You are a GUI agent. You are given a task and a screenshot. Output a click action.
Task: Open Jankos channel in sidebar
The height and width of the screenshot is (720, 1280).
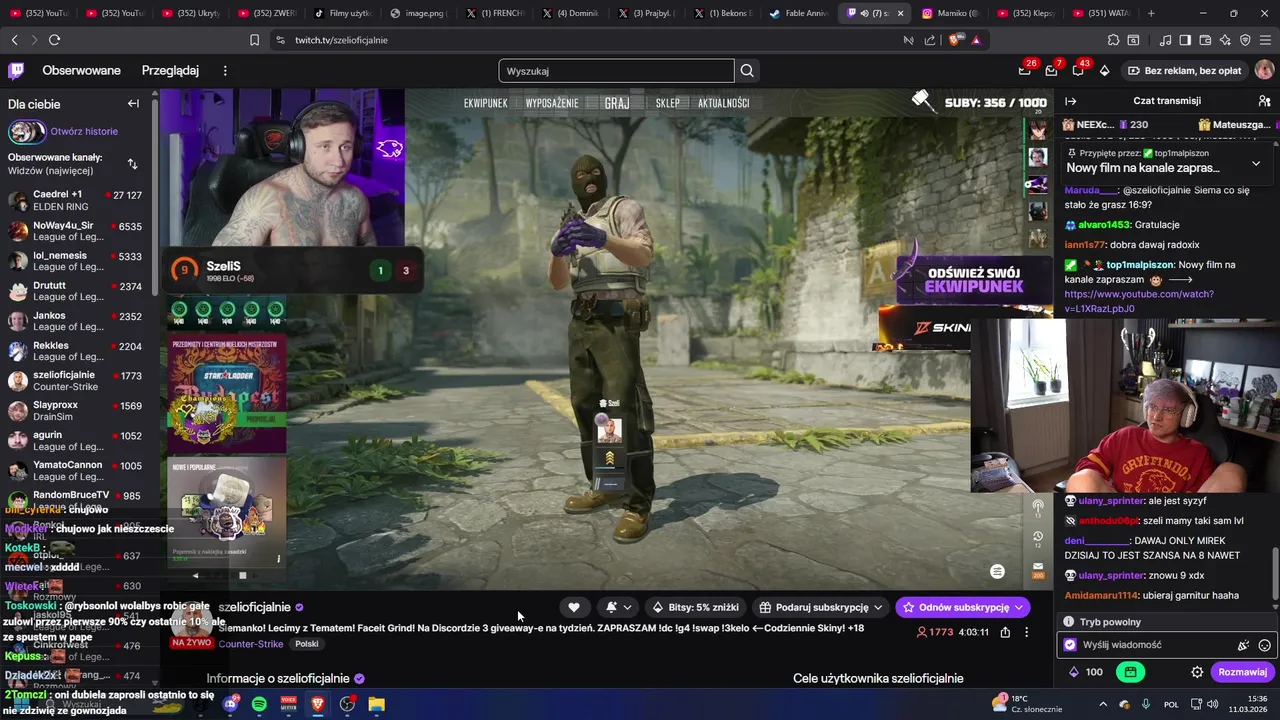click(75, 321)
